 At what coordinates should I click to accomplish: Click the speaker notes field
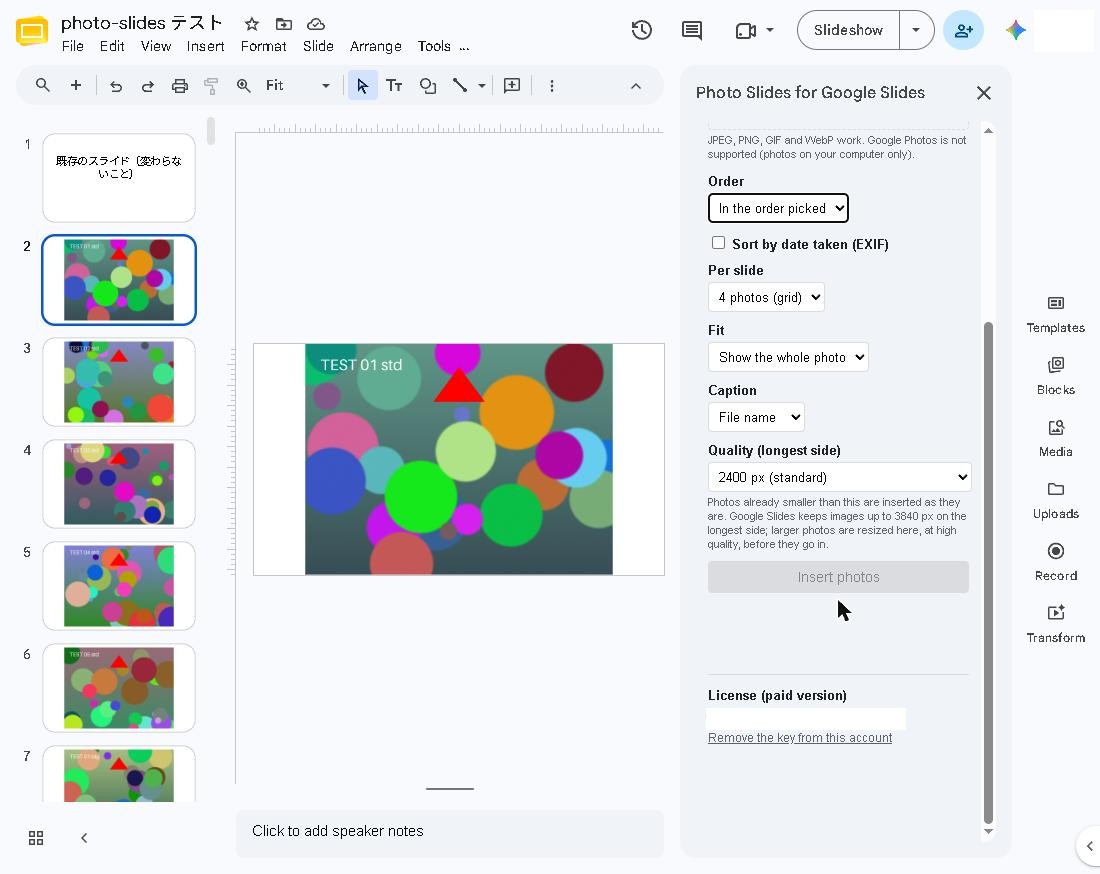click(x=450, y=832)
